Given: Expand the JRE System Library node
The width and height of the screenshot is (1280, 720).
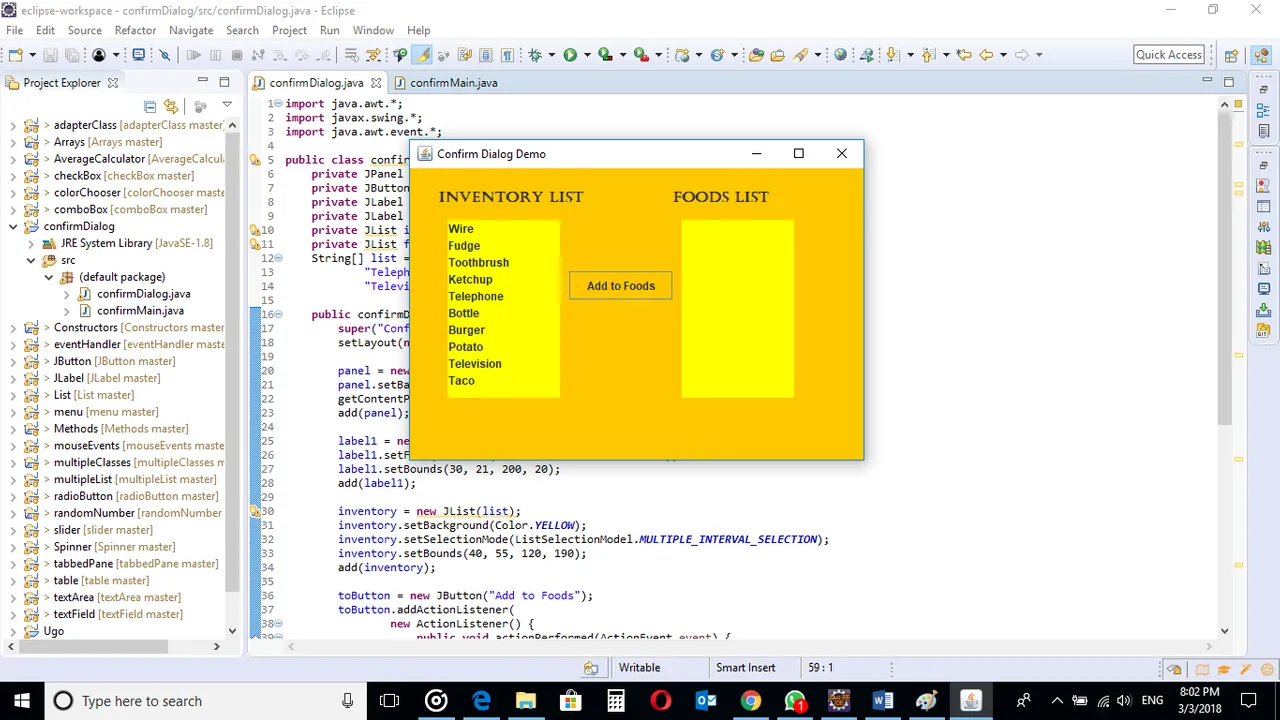Looking at the screenshot, I should tap(31, 243).
